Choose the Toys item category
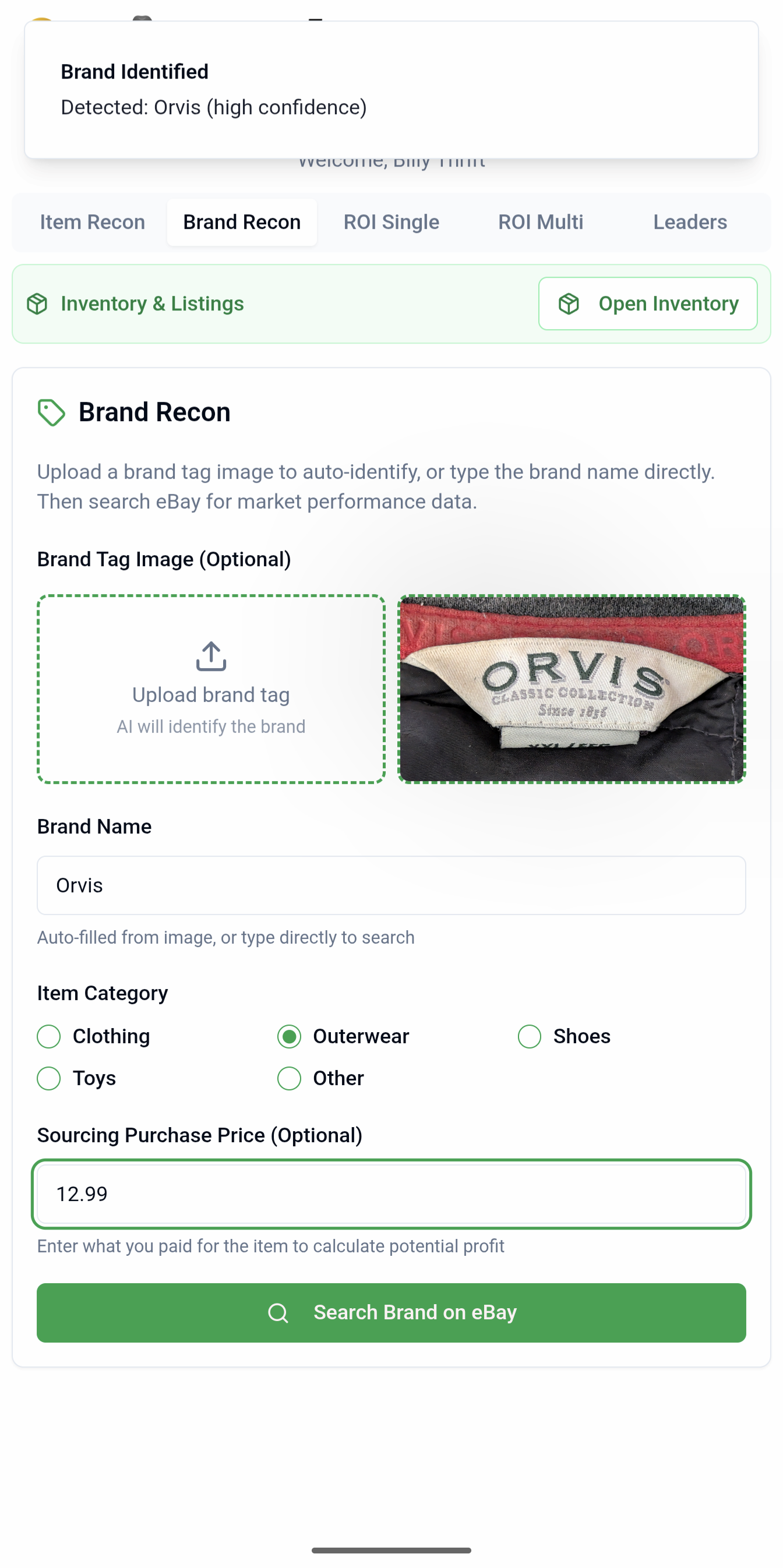 49,1078
